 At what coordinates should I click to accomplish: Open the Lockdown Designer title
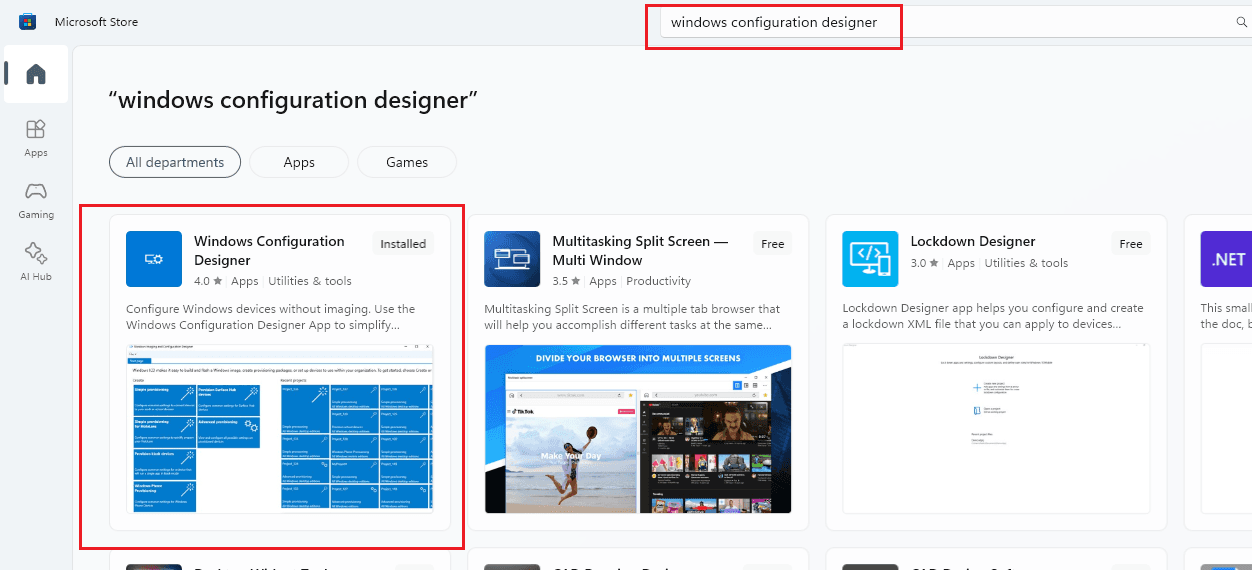[973, 241]
